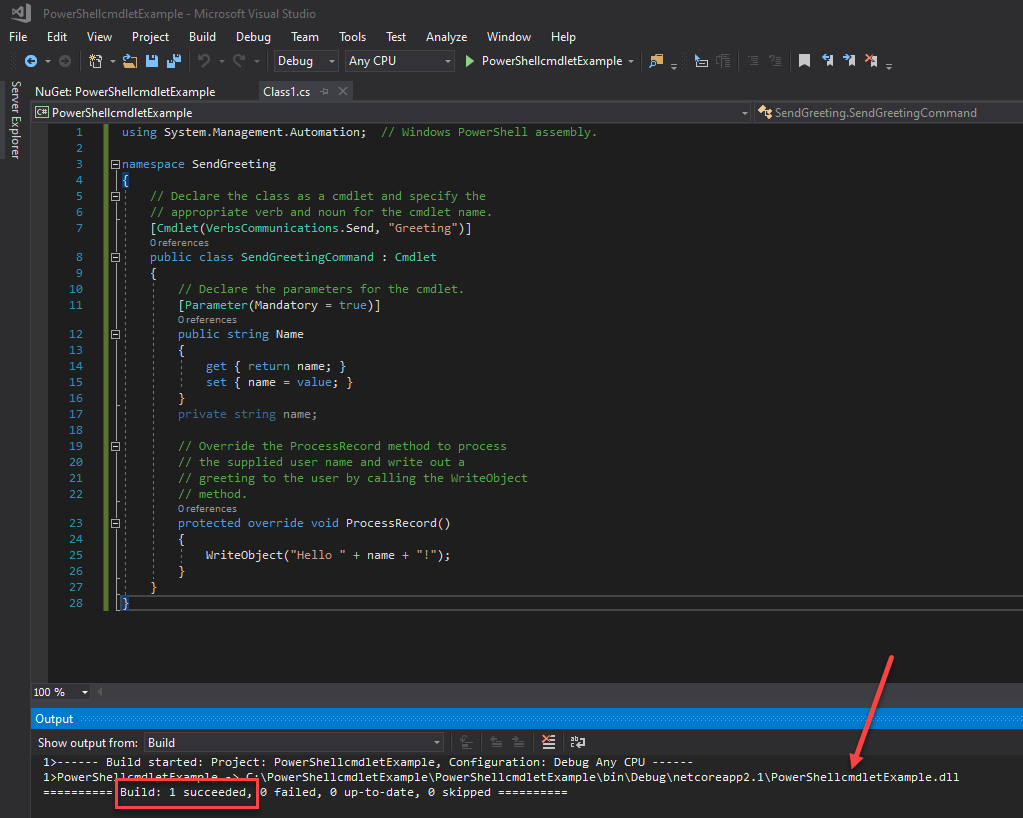The width and height of the screenshot is (1023, 818).
Task: Click the Navigate Backward arrow icon
Action: coord(31,61)
